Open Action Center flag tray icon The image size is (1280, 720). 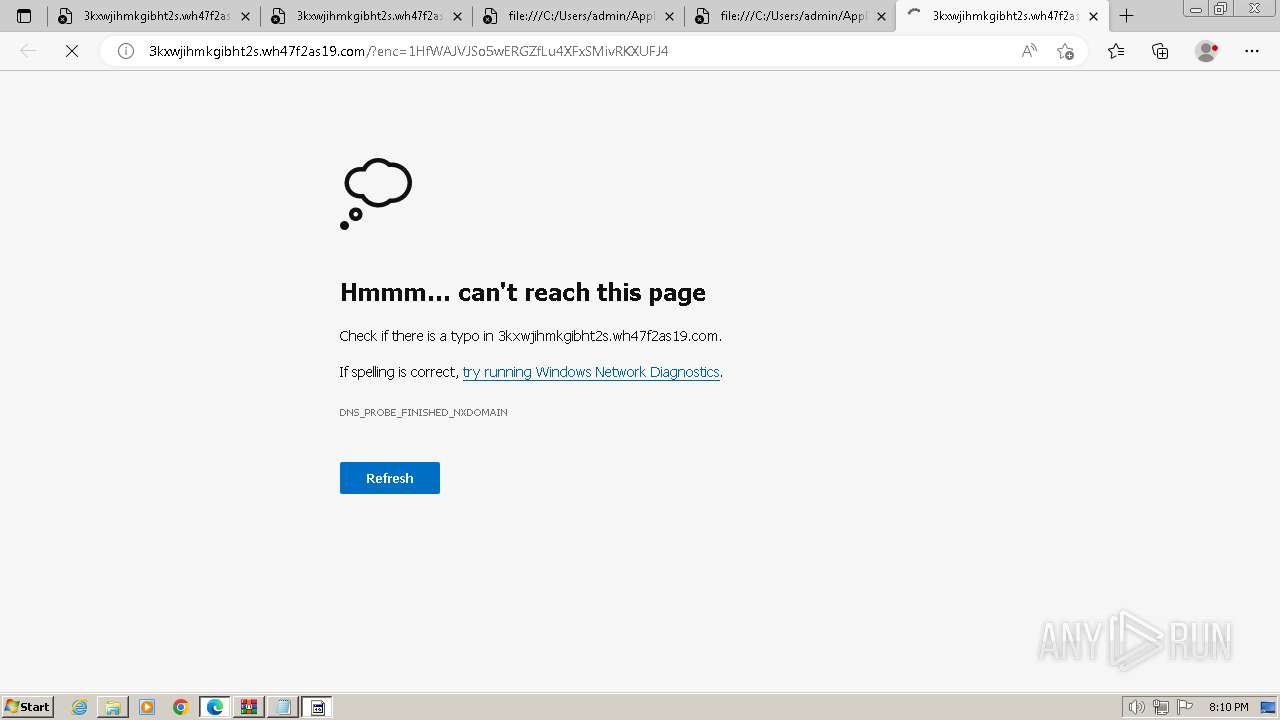1185,707
